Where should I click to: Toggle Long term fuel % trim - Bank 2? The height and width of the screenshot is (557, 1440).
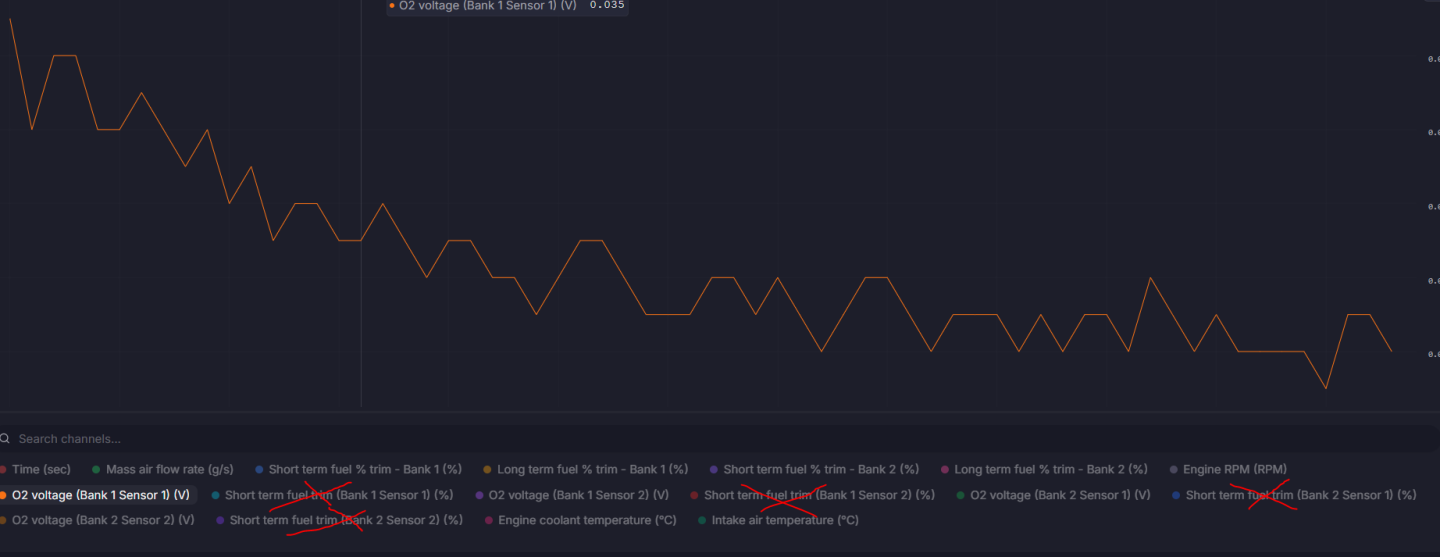pos(1050,469)
